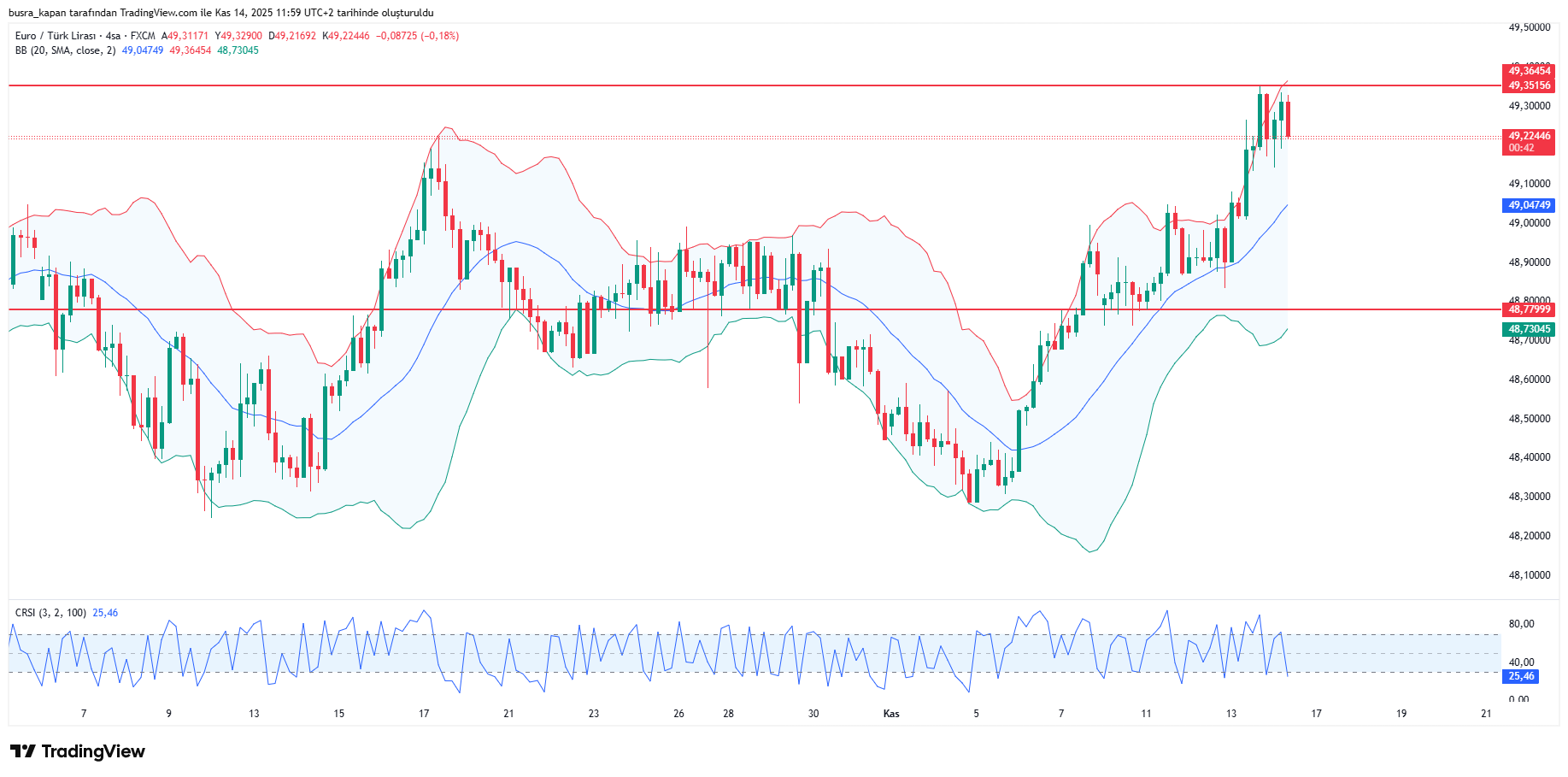Click date 19 on the time axis
The width and height of the screenshot is (1568, 777).
coord(1401,714)
